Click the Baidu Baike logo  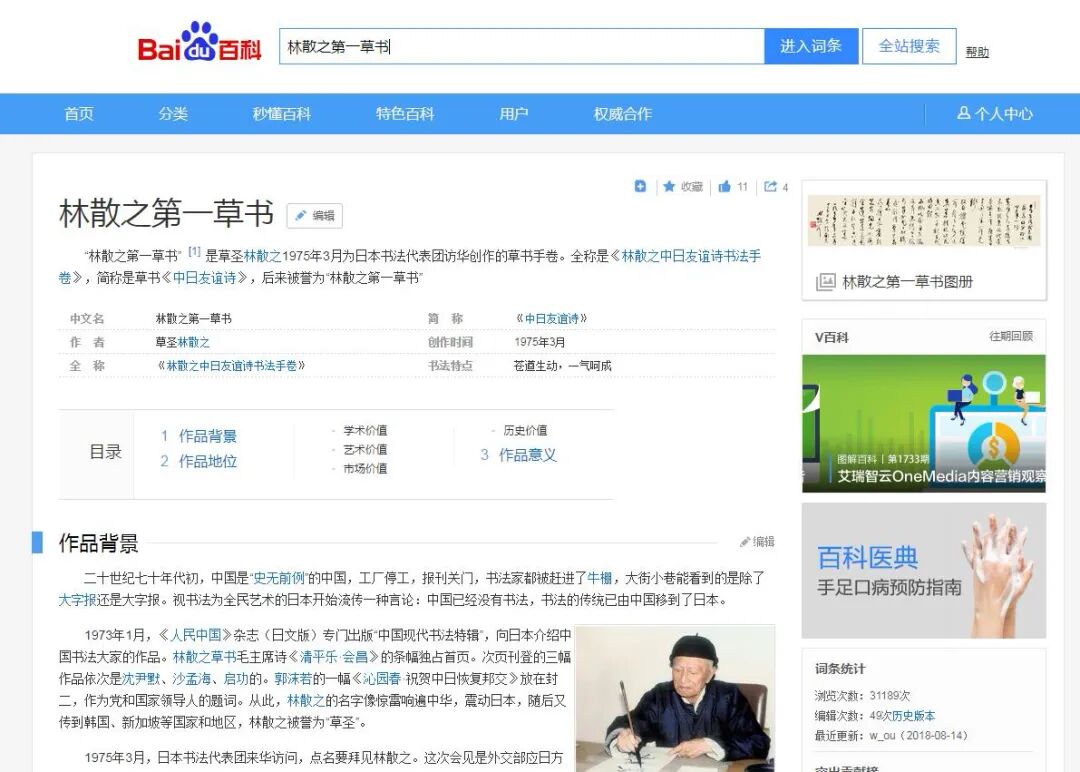pos(200,43)
